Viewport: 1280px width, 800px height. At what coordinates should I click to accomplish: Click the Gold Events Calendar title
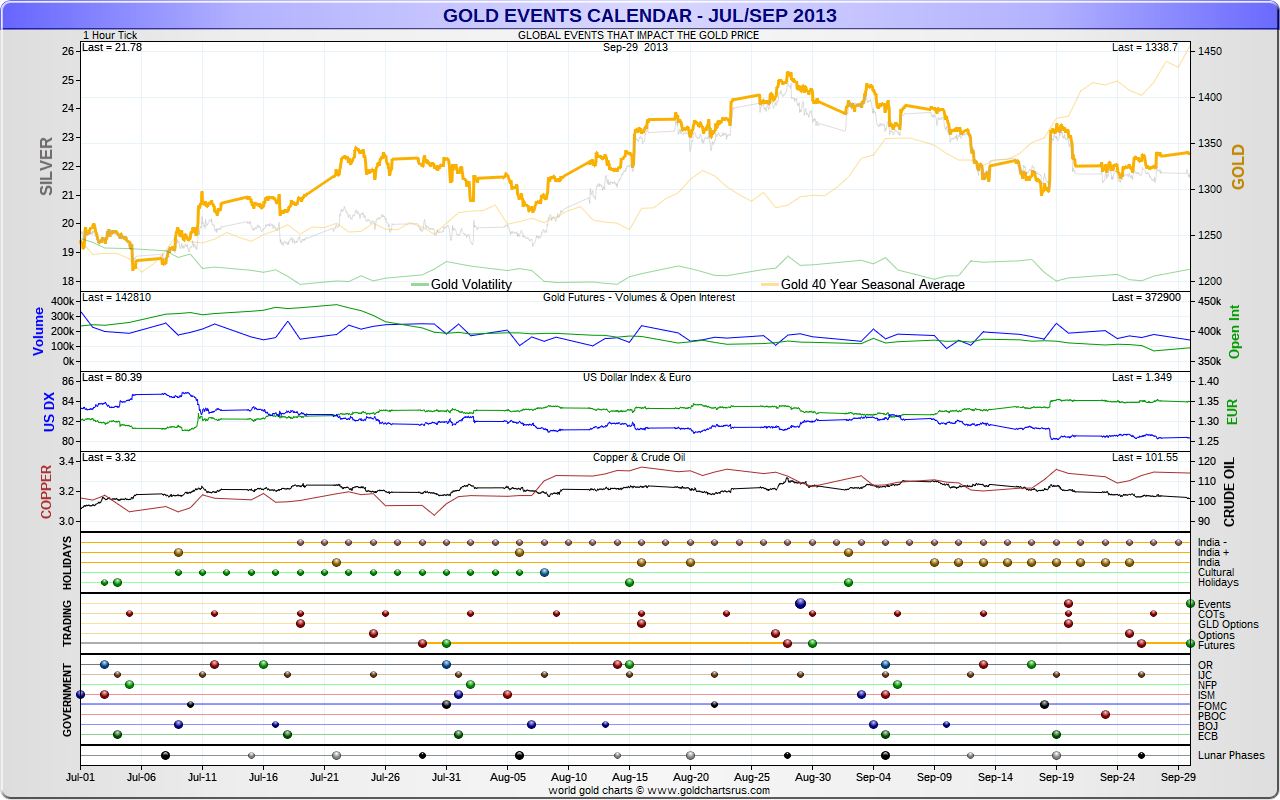(x=640, y=16)
